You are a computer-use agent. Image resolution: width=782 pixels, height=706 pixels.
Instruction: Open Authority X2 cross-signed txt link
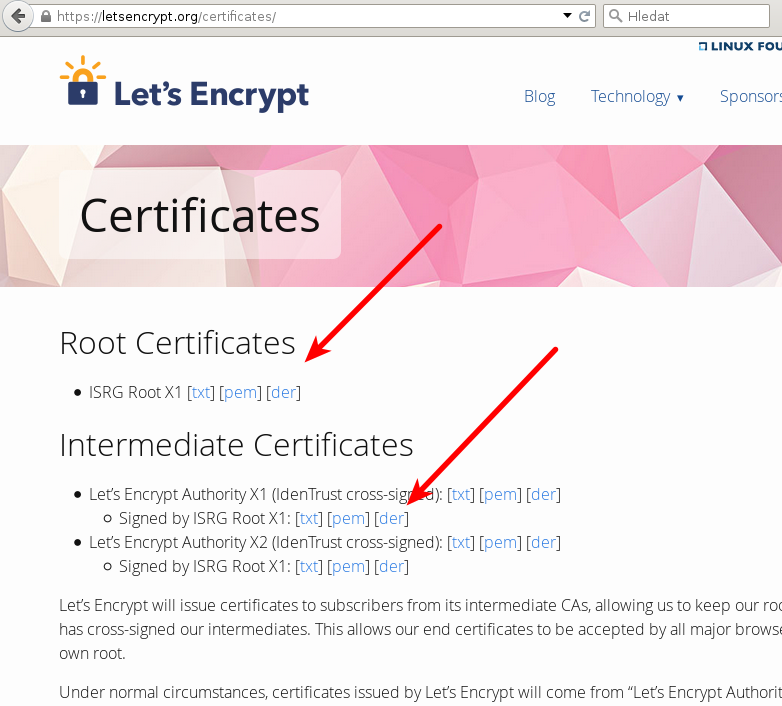461,542
